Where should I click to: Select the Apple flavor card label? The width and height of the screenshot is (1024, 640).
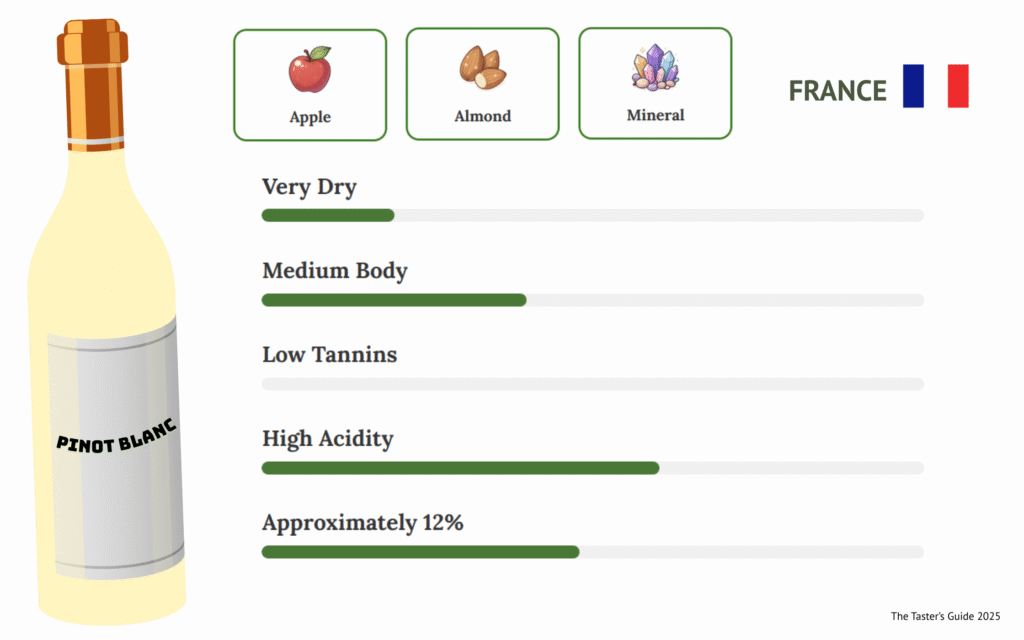click(x=310, y=117)
